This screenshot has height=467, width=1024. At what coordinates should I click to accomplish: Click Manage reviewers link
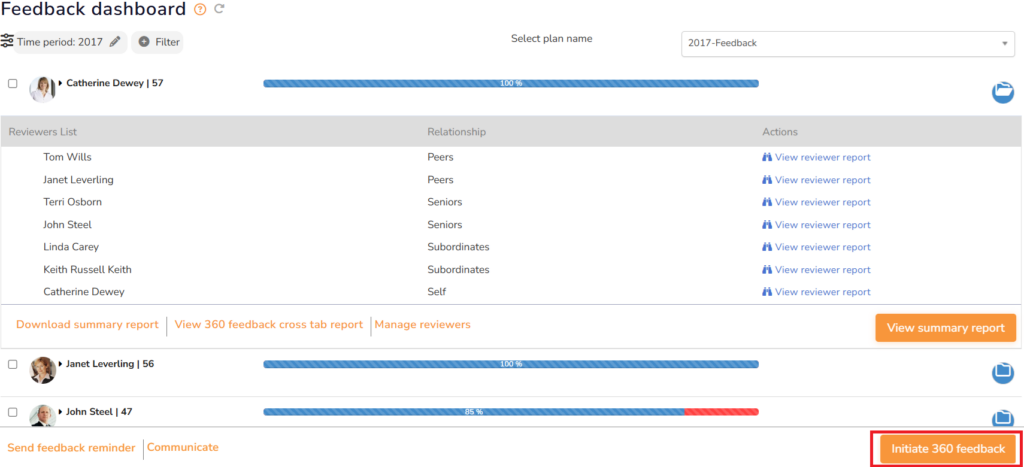click(423, 325)
